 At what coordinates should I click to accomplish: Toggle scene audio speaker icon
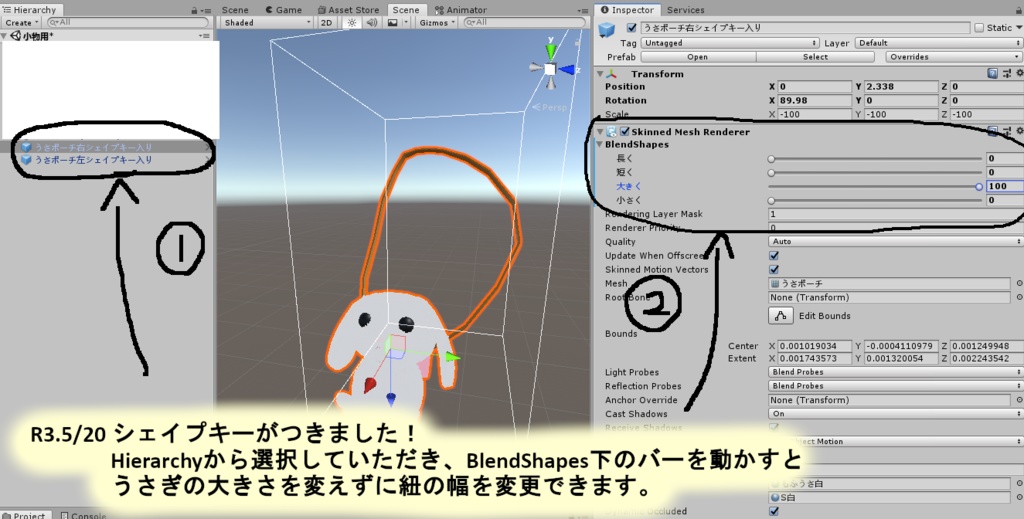coord(372,22)
